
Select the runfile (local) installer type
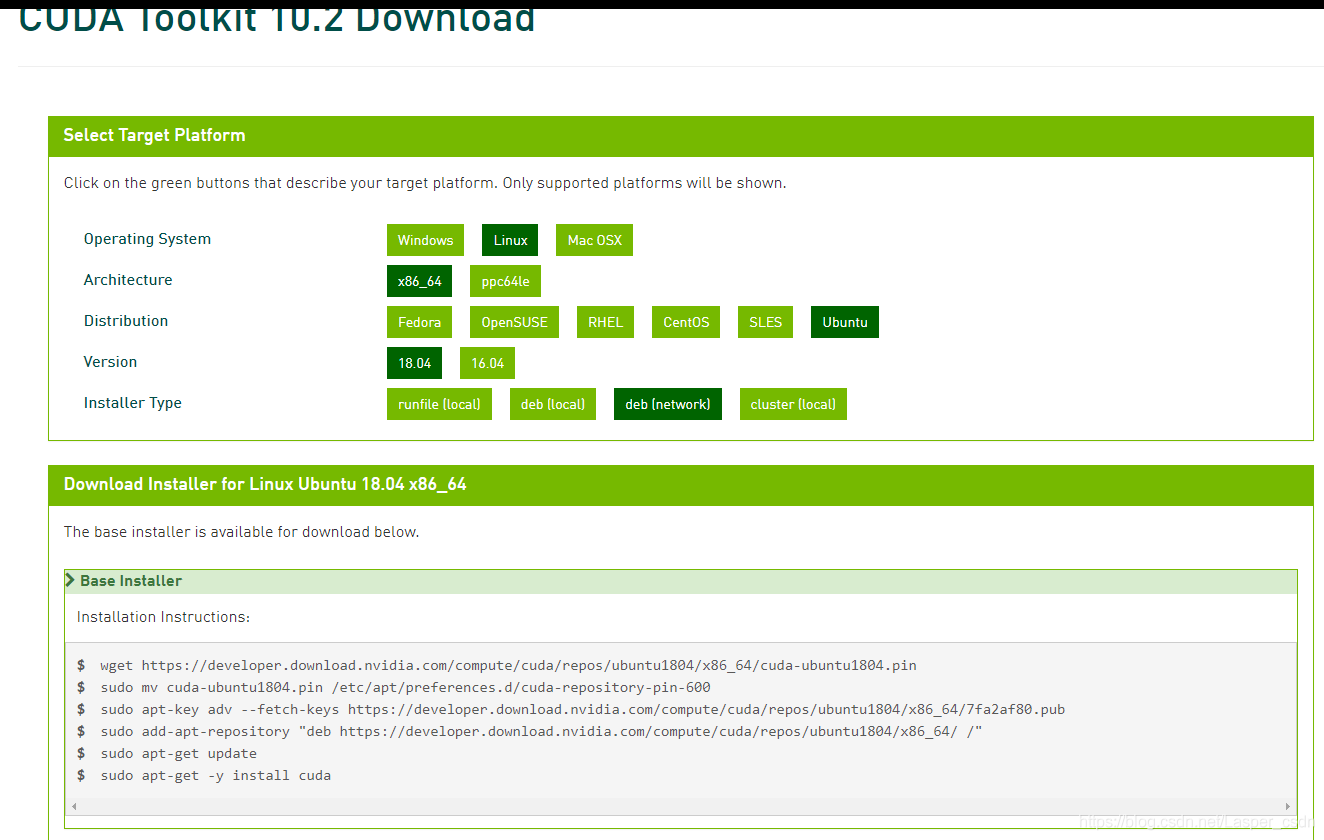click(x=439, y=404)
